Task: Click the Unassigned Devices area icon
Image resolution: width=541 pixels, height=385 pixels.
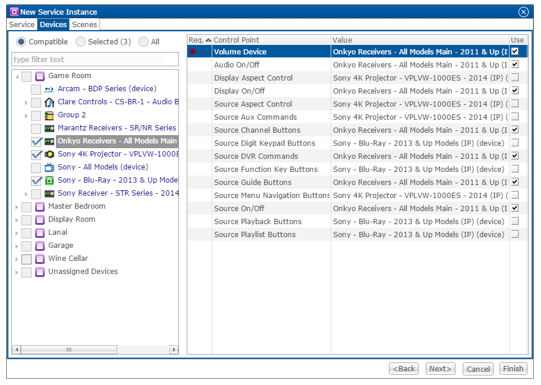Action: [40, 272]
